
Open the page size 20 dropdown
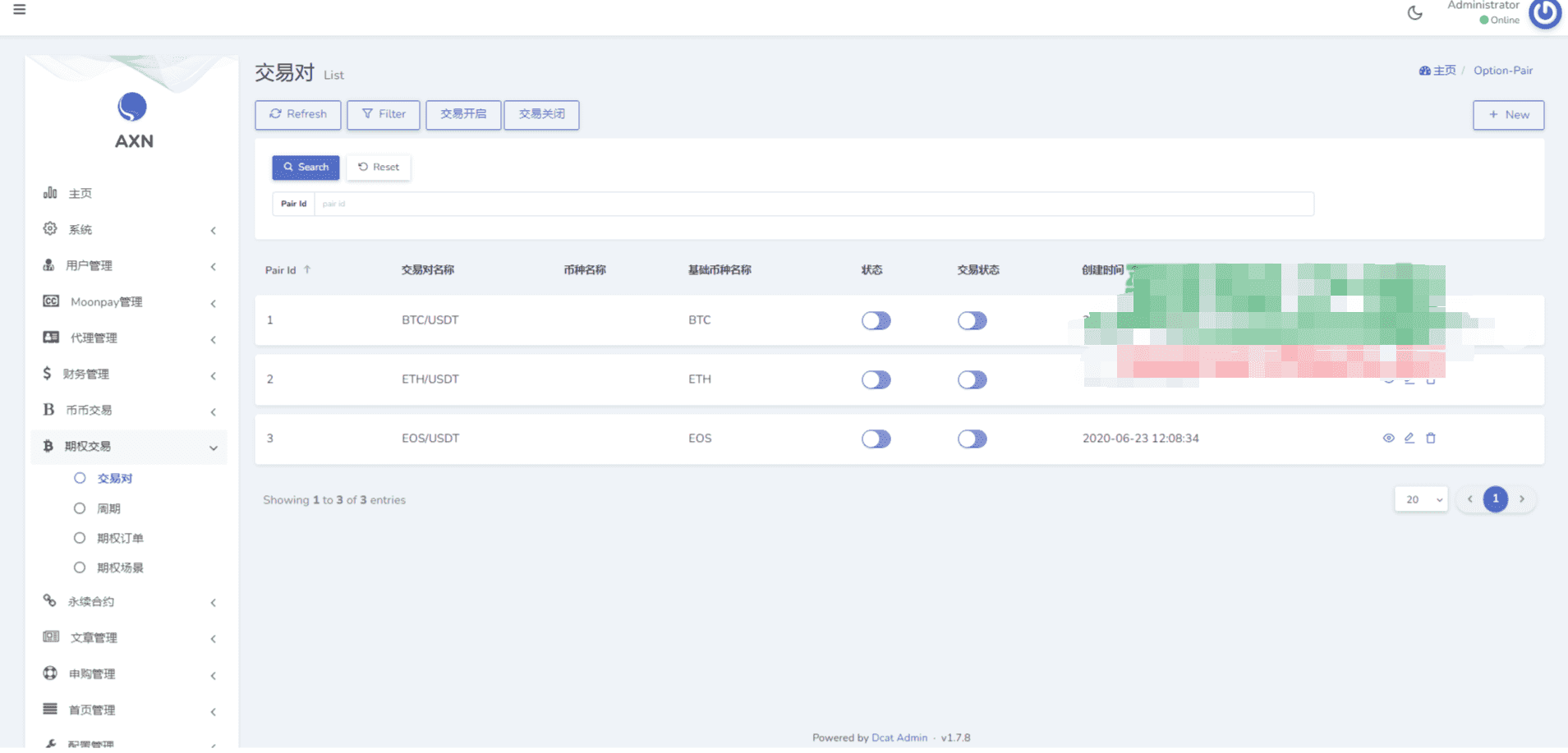[x=1421, y=499]
